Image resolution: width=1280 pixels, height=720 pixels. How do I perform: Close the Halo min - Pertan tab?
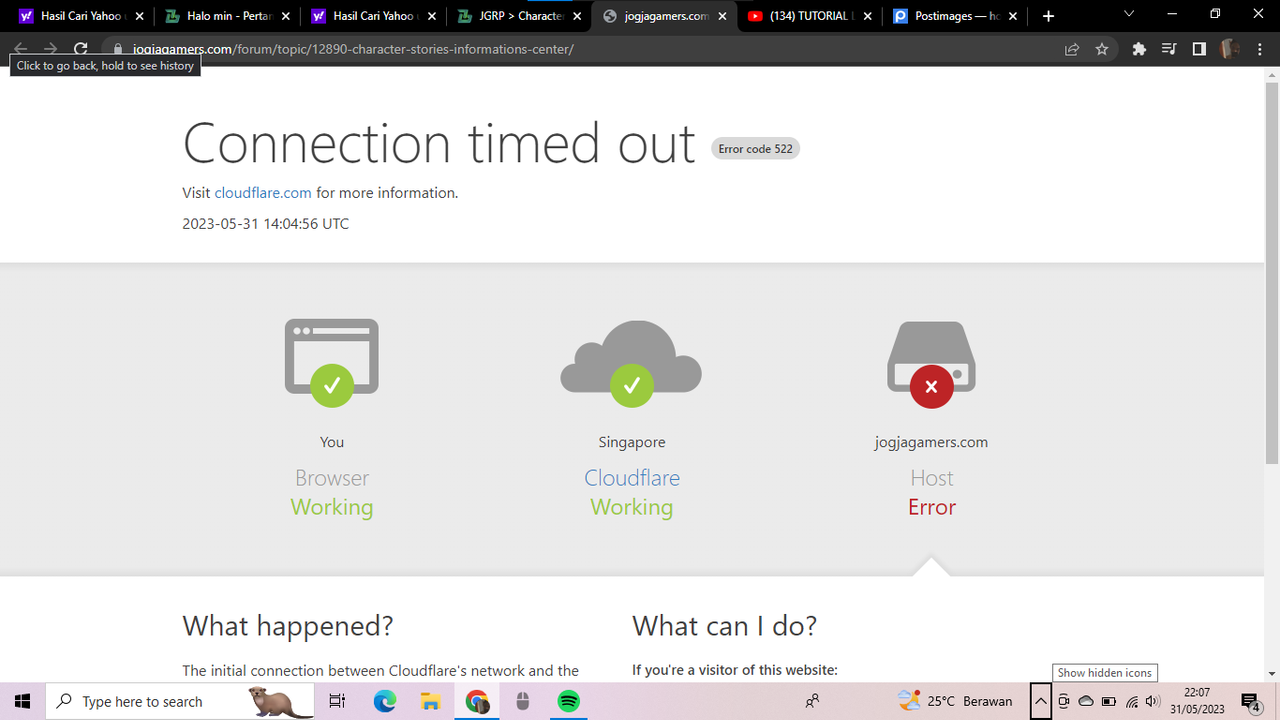pyautogui.click(x=285, y=16)
